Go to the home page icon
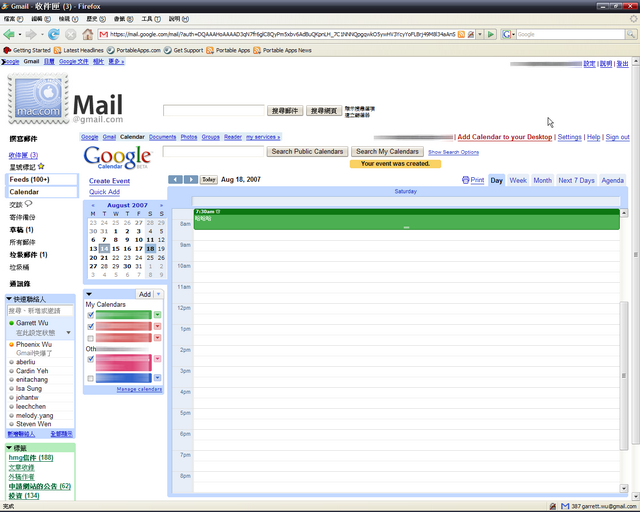Viewport: 640px width, 512px height. 88,34
